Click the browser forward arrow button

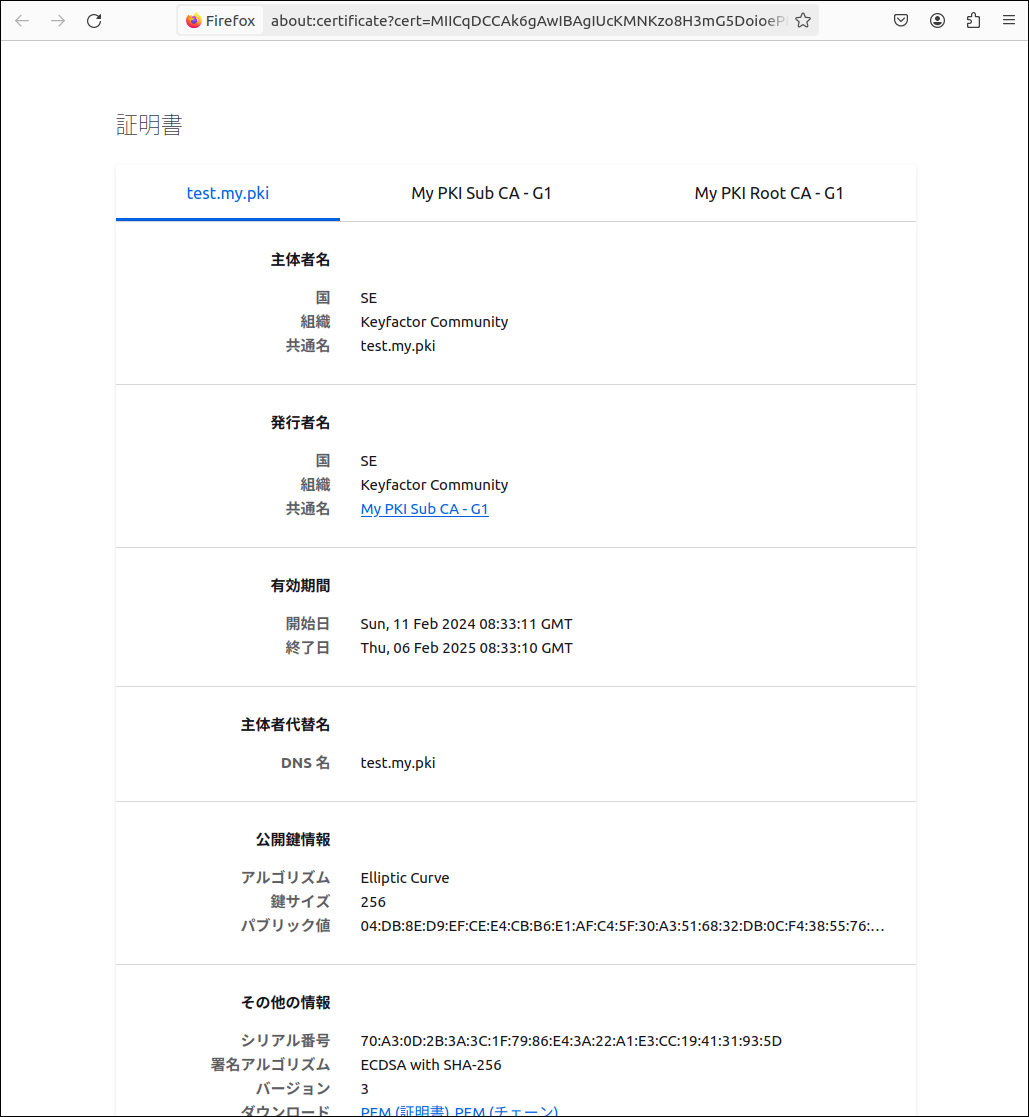[58, 20]
